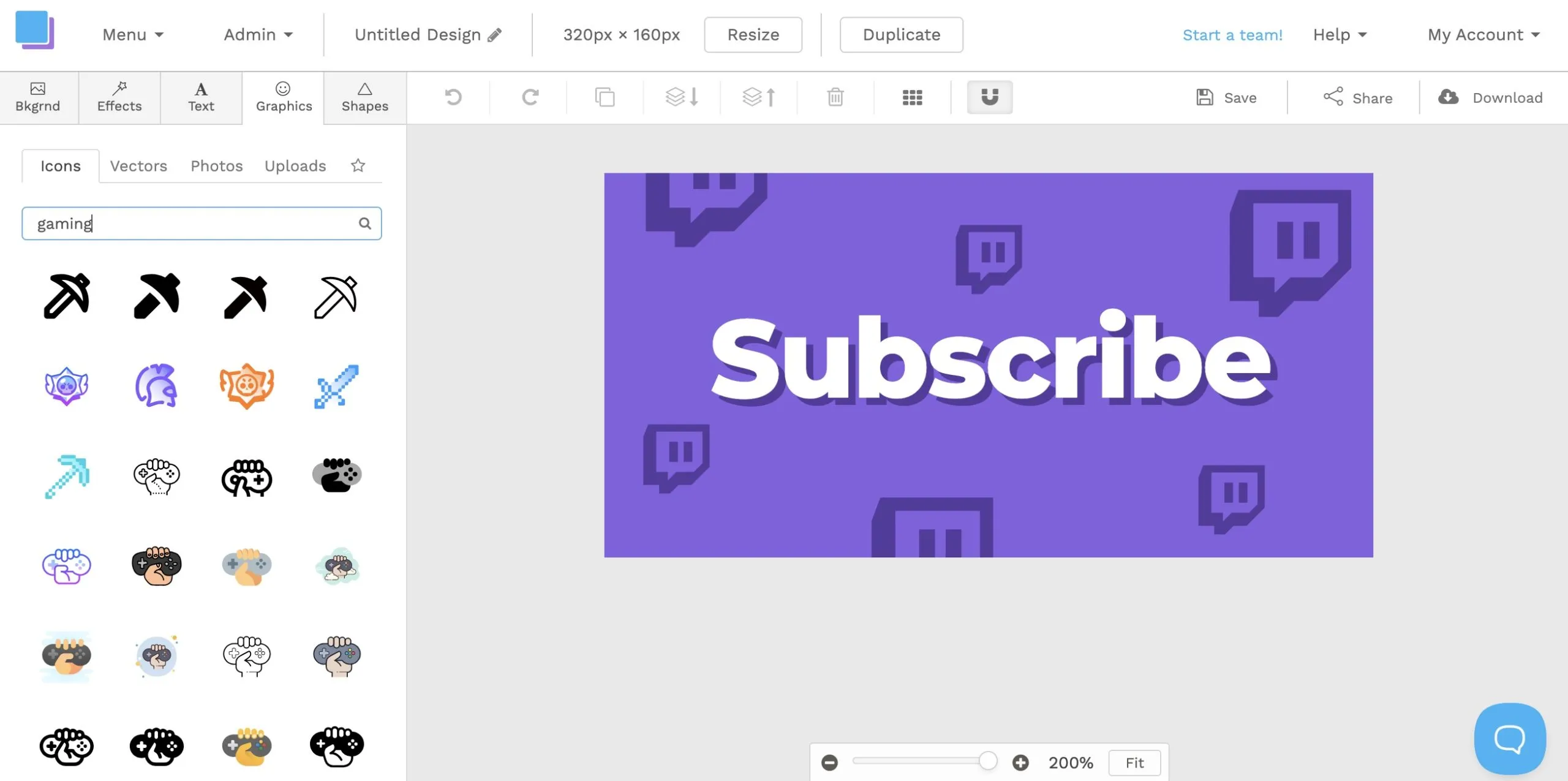The width and height of the screenshot is (1568, 781).
Task: Click the Save button
Action: tap(1226, 97)
